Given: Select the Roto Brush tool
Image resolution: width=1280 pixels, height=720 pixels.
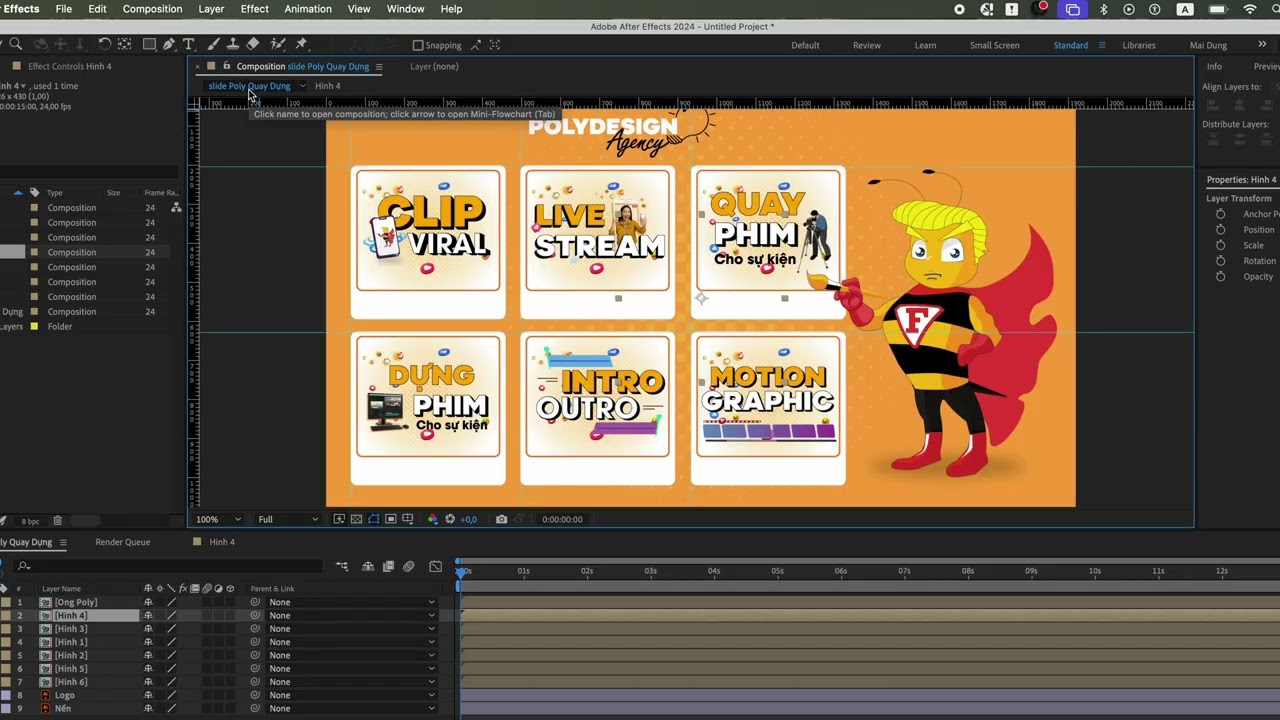Looking at the screenshot, I should tap(278, 44).
